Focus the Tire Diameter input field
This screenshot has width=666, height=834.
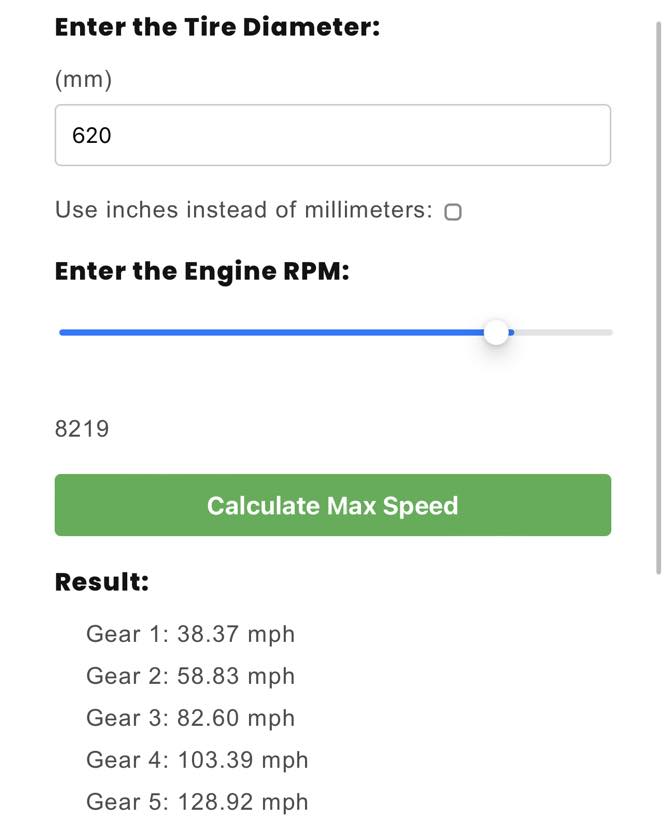pyautogui.click(x=332, y=135)
